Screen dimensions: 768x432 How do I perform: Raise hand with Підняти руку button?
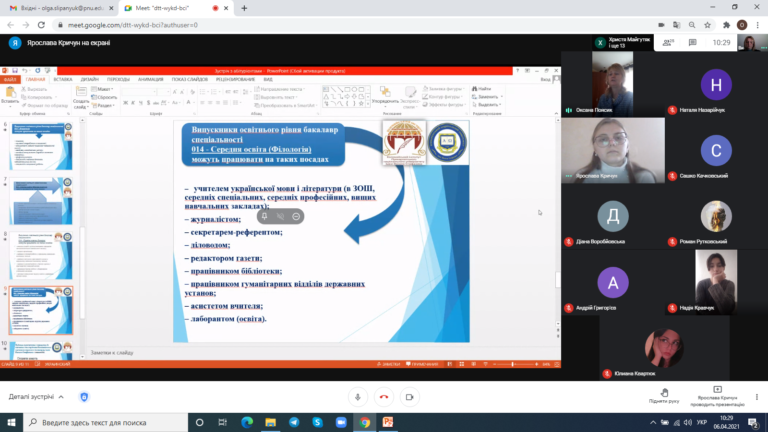click(x=664, y=396)
